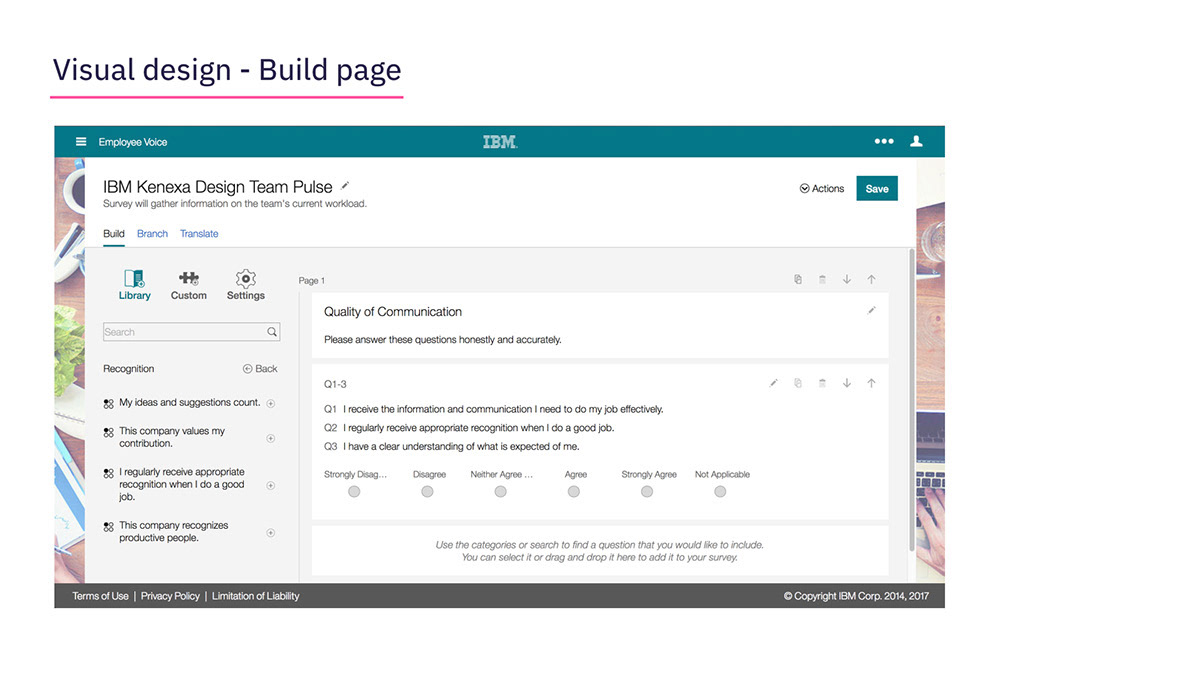This screenshot has width=1200, height=675.
Task: Click the search magnifier icon
Action: coord(272,332)
